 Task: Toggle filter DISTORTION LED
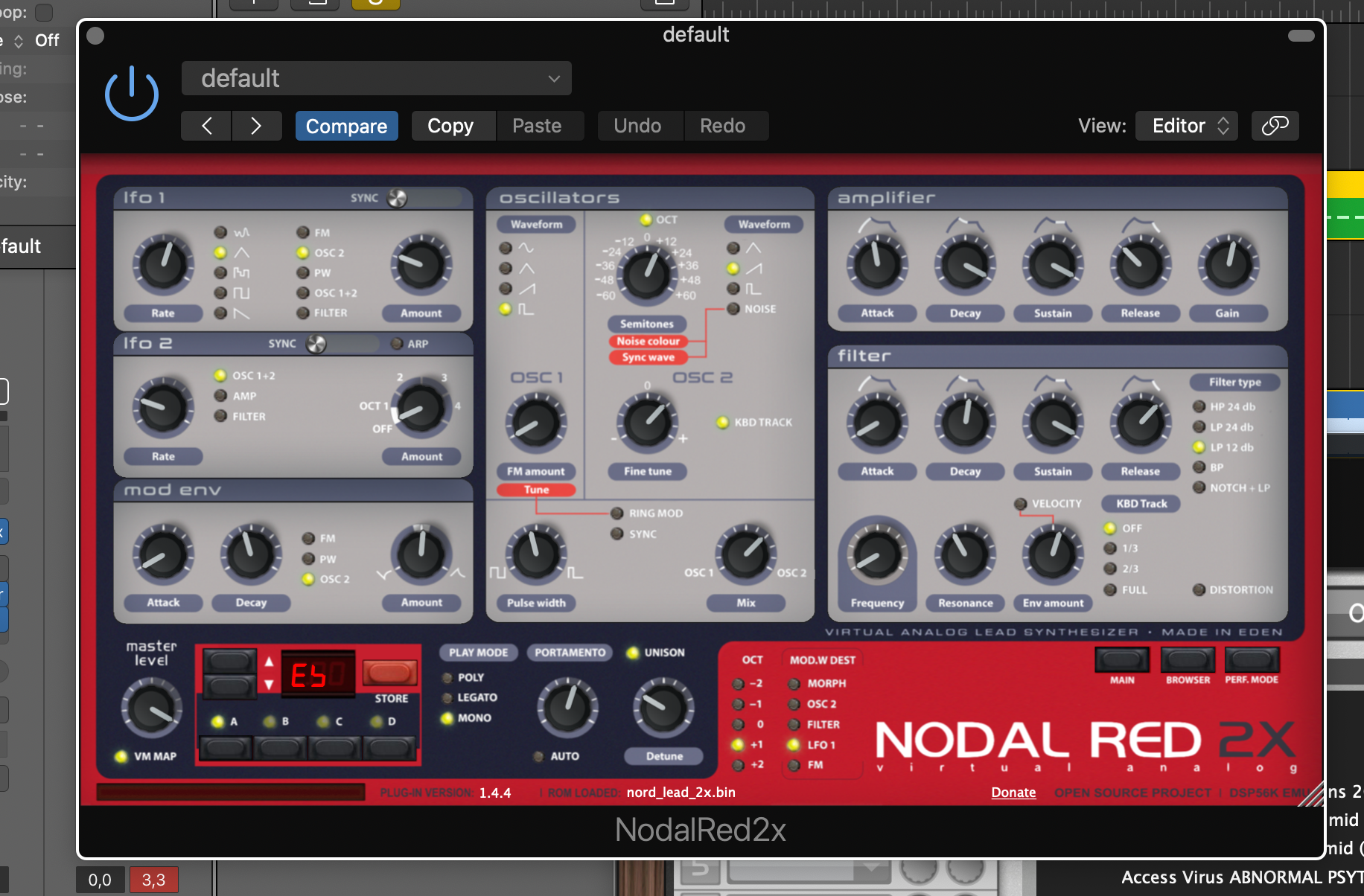tap(1199, 589)
